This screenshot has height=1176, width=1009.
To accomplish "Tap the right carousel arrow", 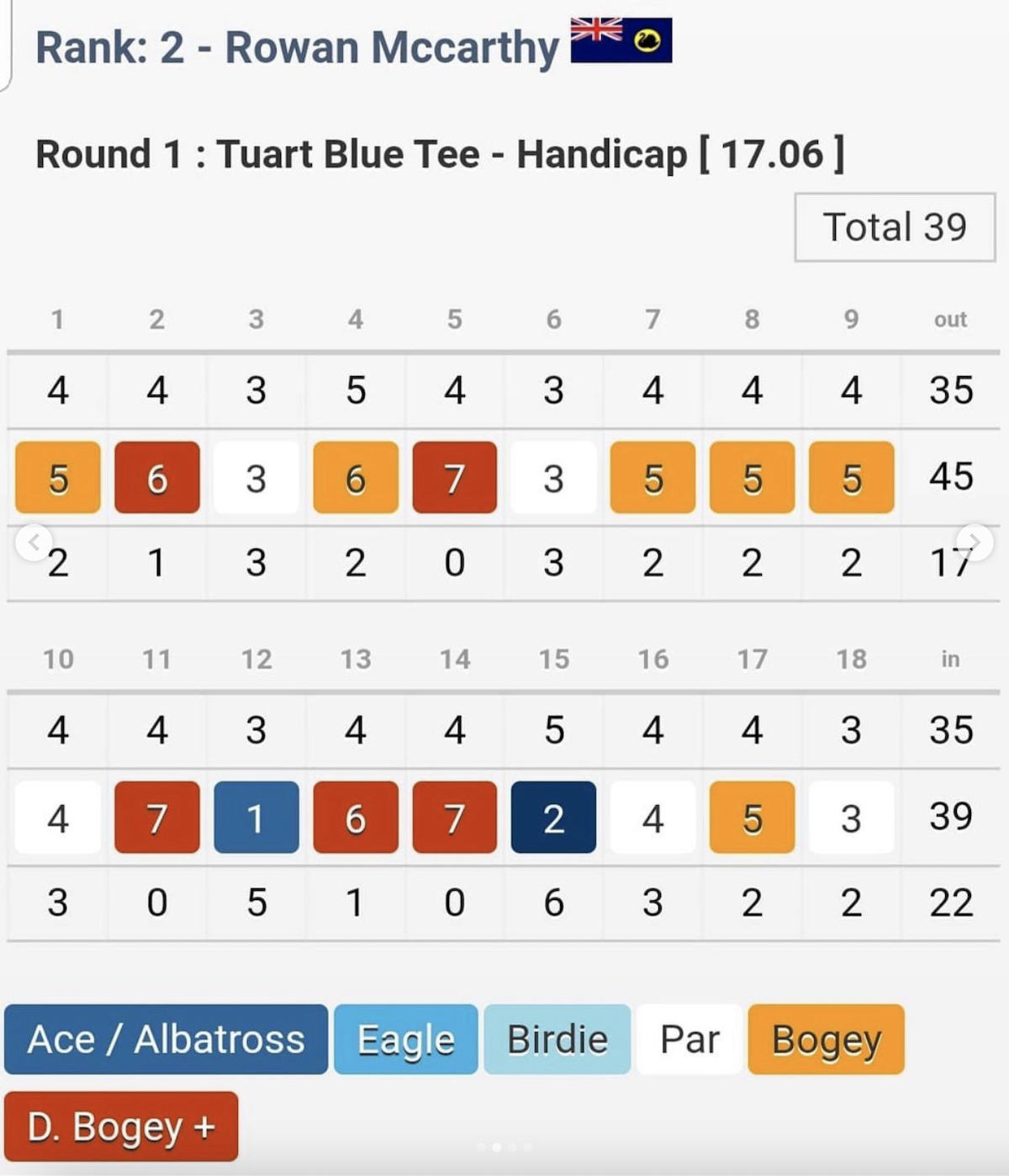I will 974,543.
